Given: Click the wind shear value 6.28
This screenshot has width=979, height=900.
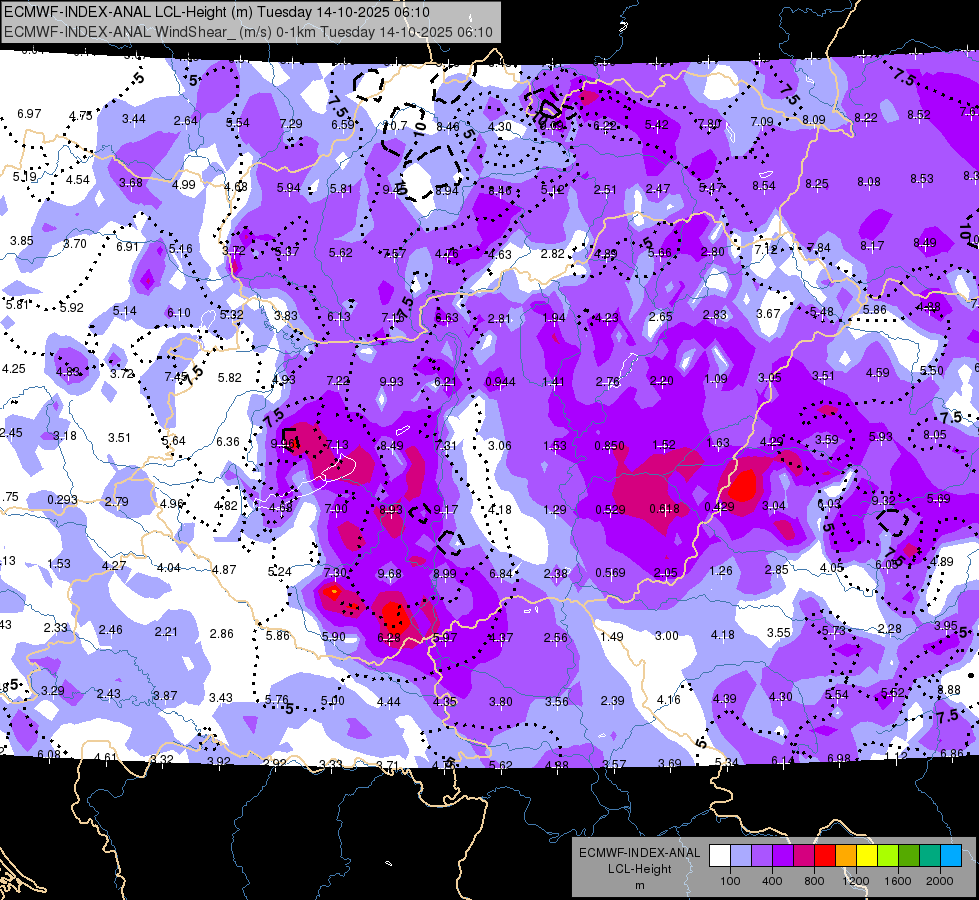Looking at the screenshot, I should pyautogui.click(x=389, y=638).
